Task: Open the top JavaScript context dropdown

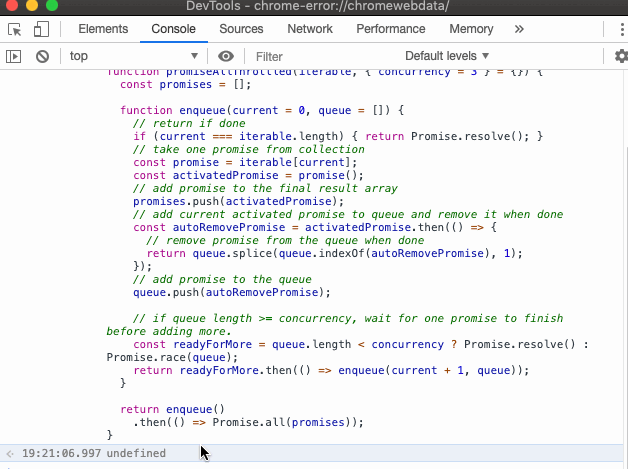Action: [x=133, y=56]
